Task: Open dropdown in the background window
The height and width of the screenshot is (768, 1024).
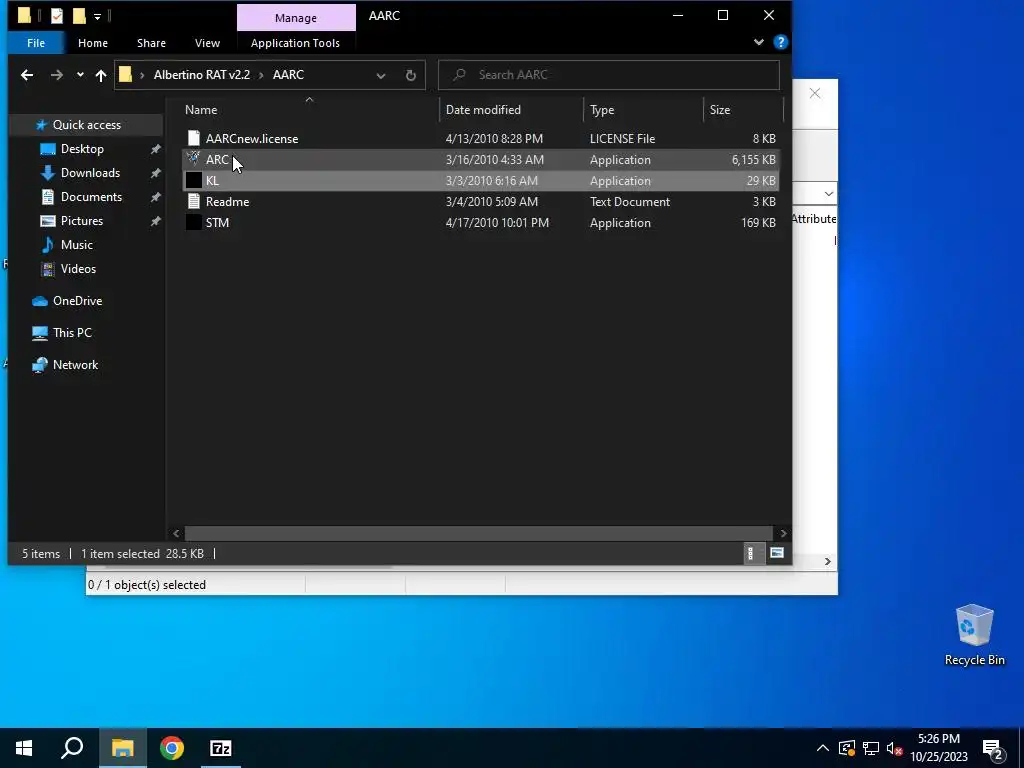Action: pos(828,193)
